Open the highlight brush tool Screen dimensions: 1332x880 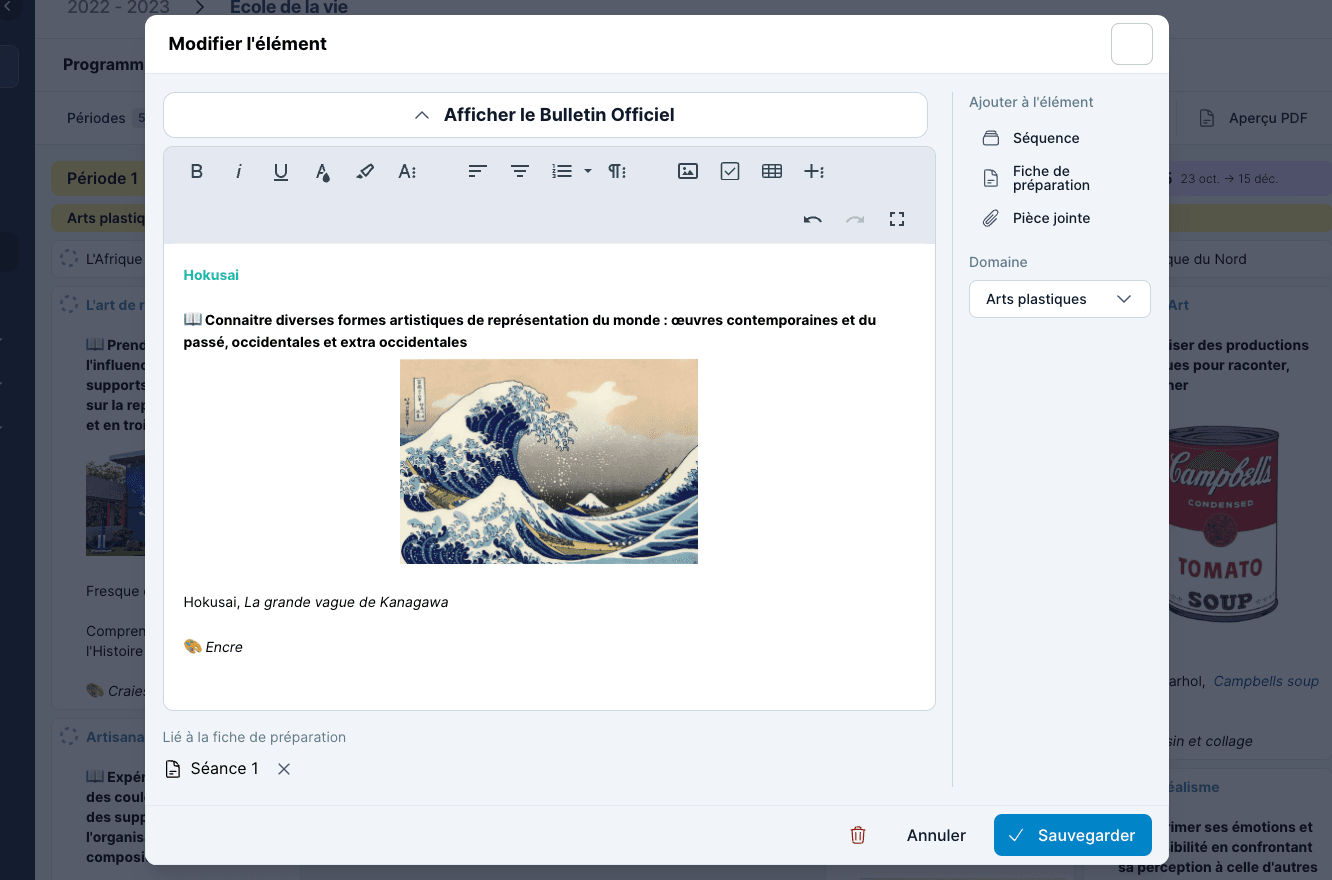pos(365,171)
